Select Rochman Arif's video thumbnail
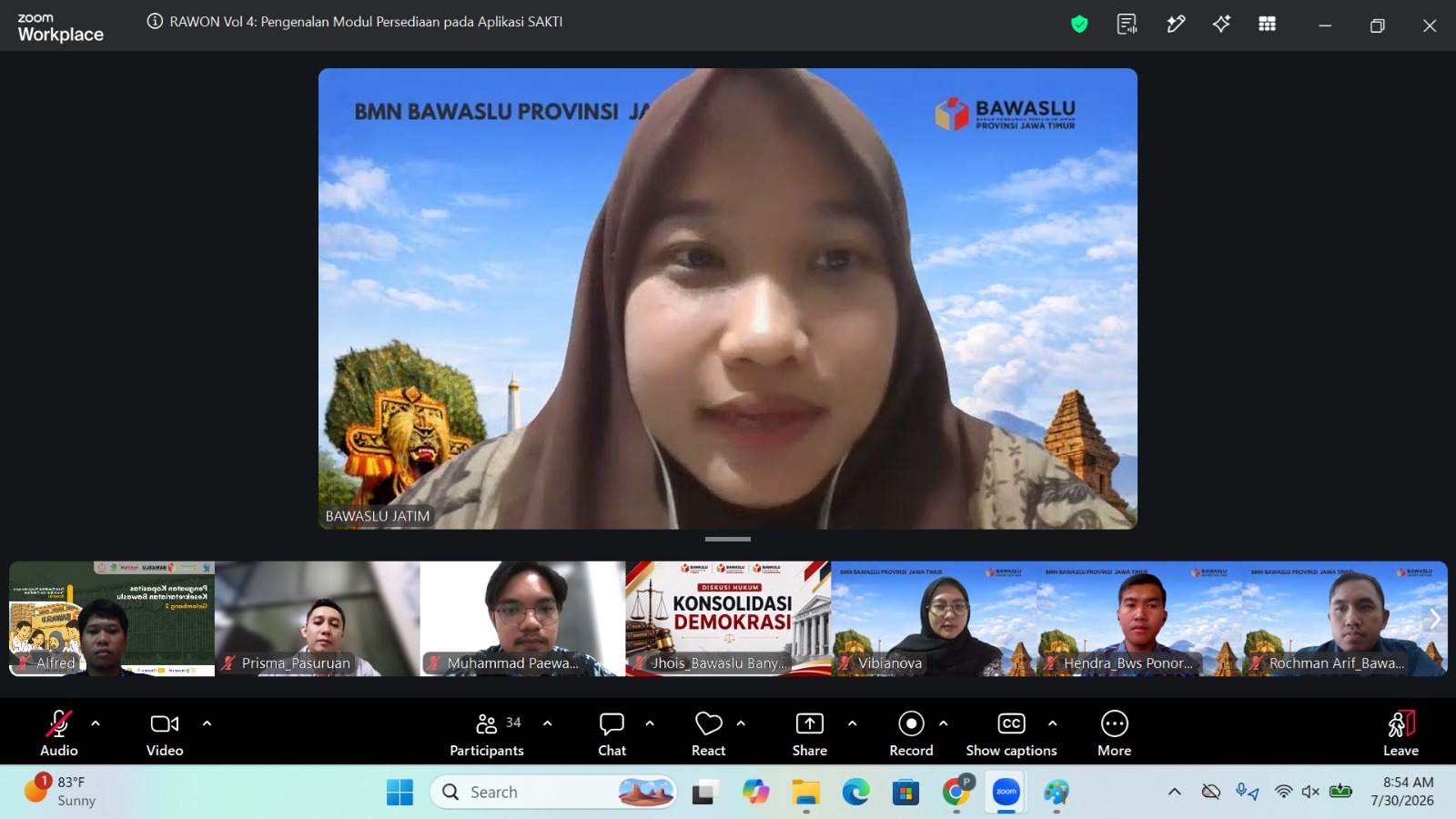1456x819 pixels. pos(1345,619)
